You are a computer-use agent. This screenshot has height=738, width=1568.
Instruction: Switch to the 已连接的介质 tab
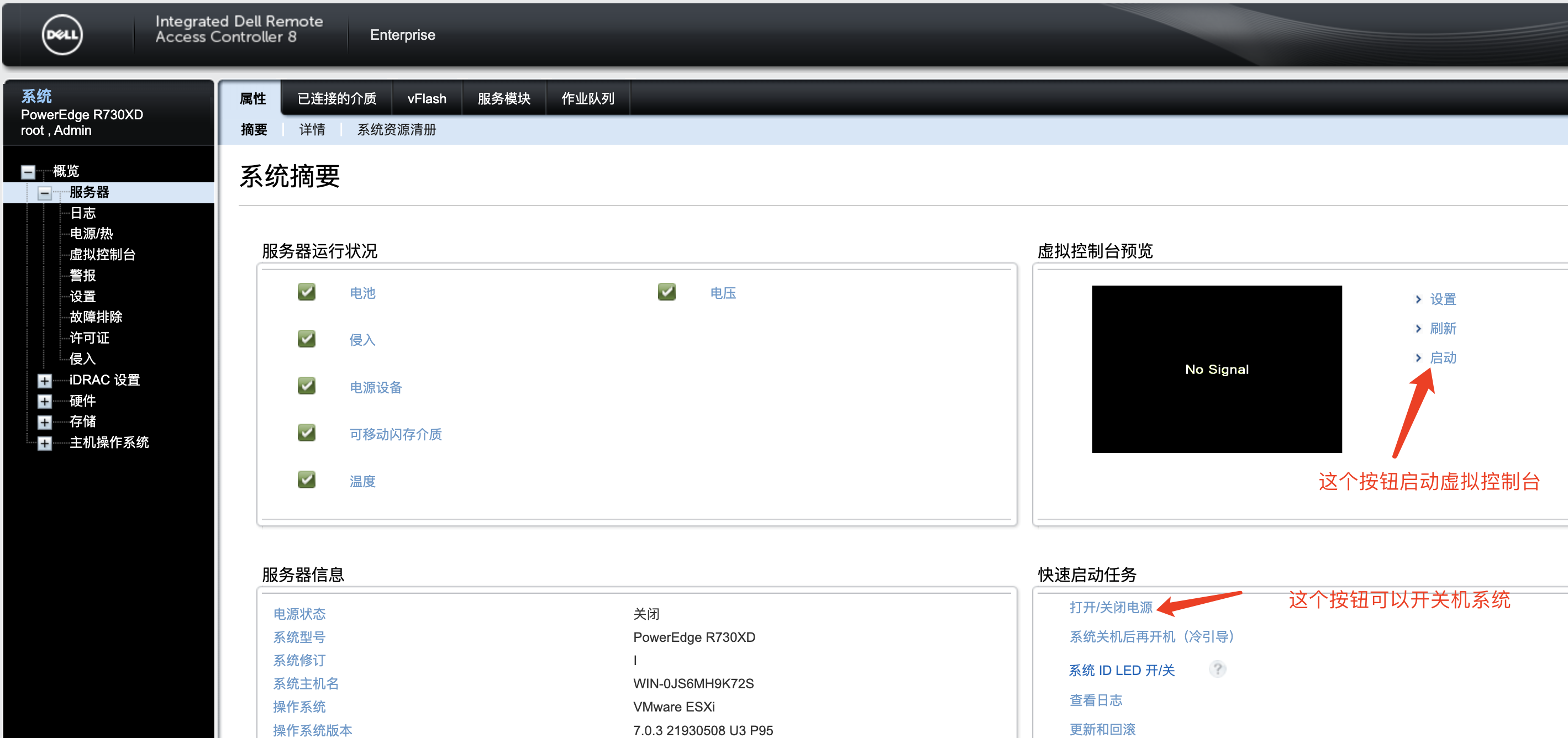[x=336, y=98]
